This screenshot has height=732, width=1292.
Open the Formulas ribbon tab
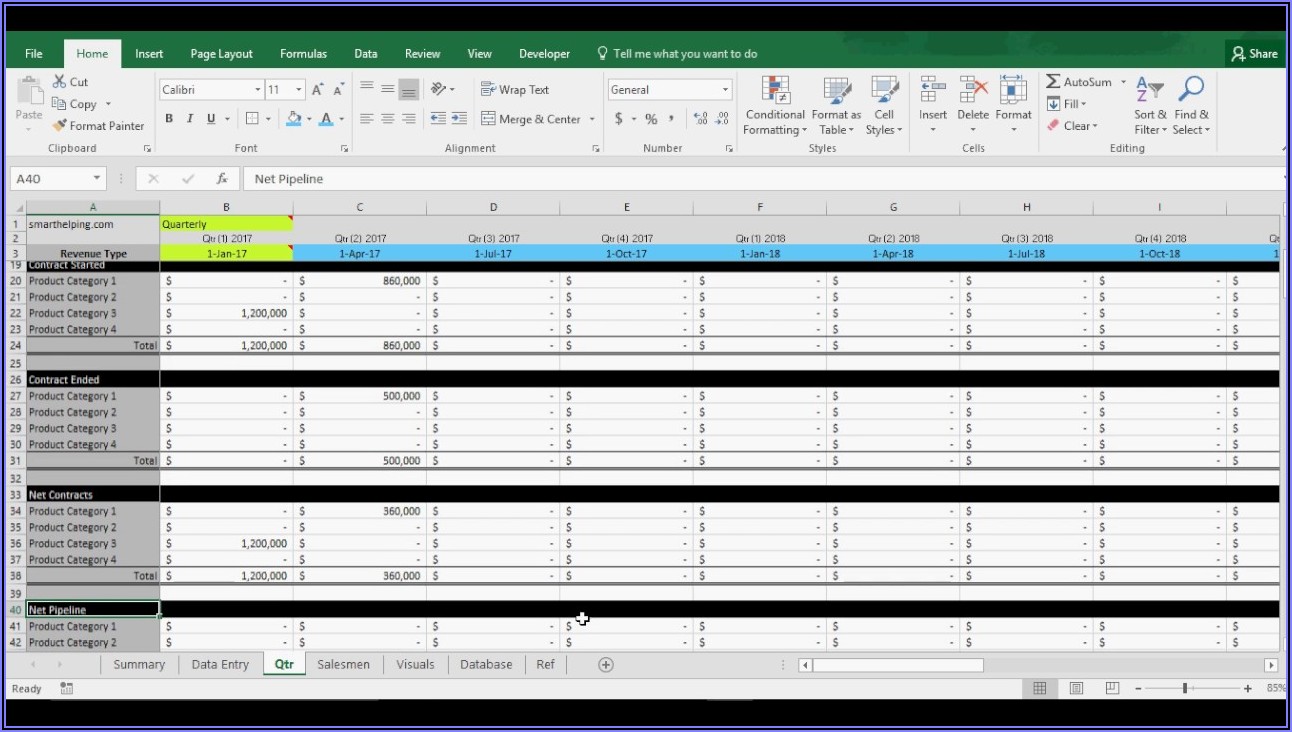pos(303,54)
